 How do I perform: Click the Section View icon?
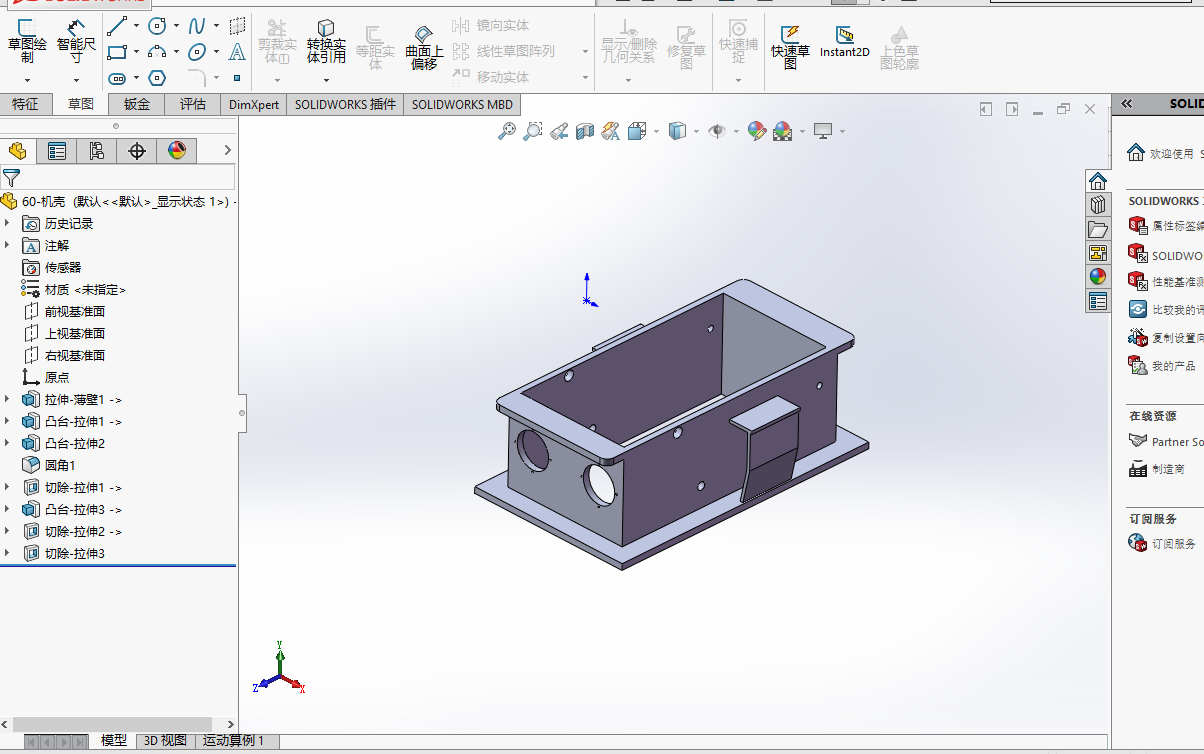point(585,131)
